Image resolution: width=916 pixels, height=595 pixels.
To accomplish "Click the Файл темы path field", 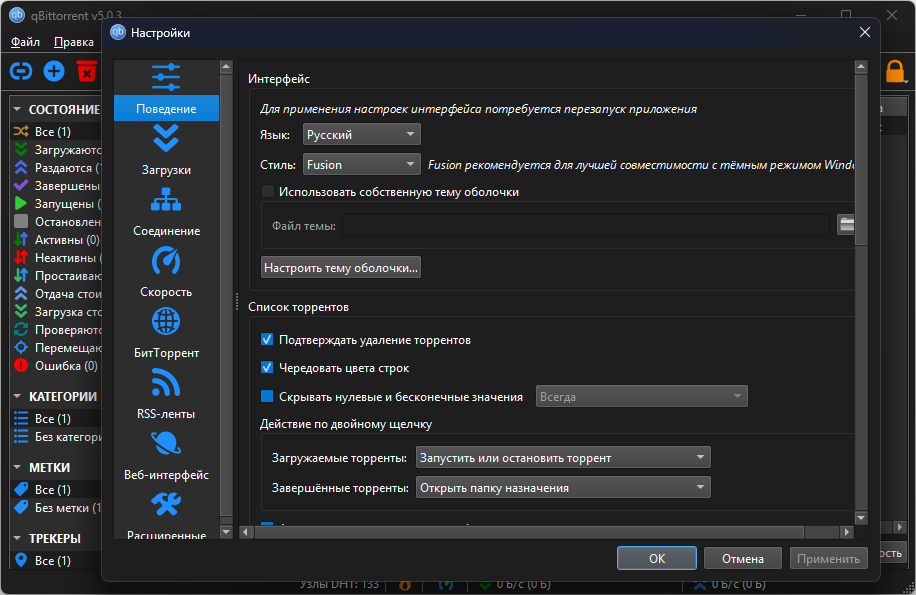I will click(585, 225).
